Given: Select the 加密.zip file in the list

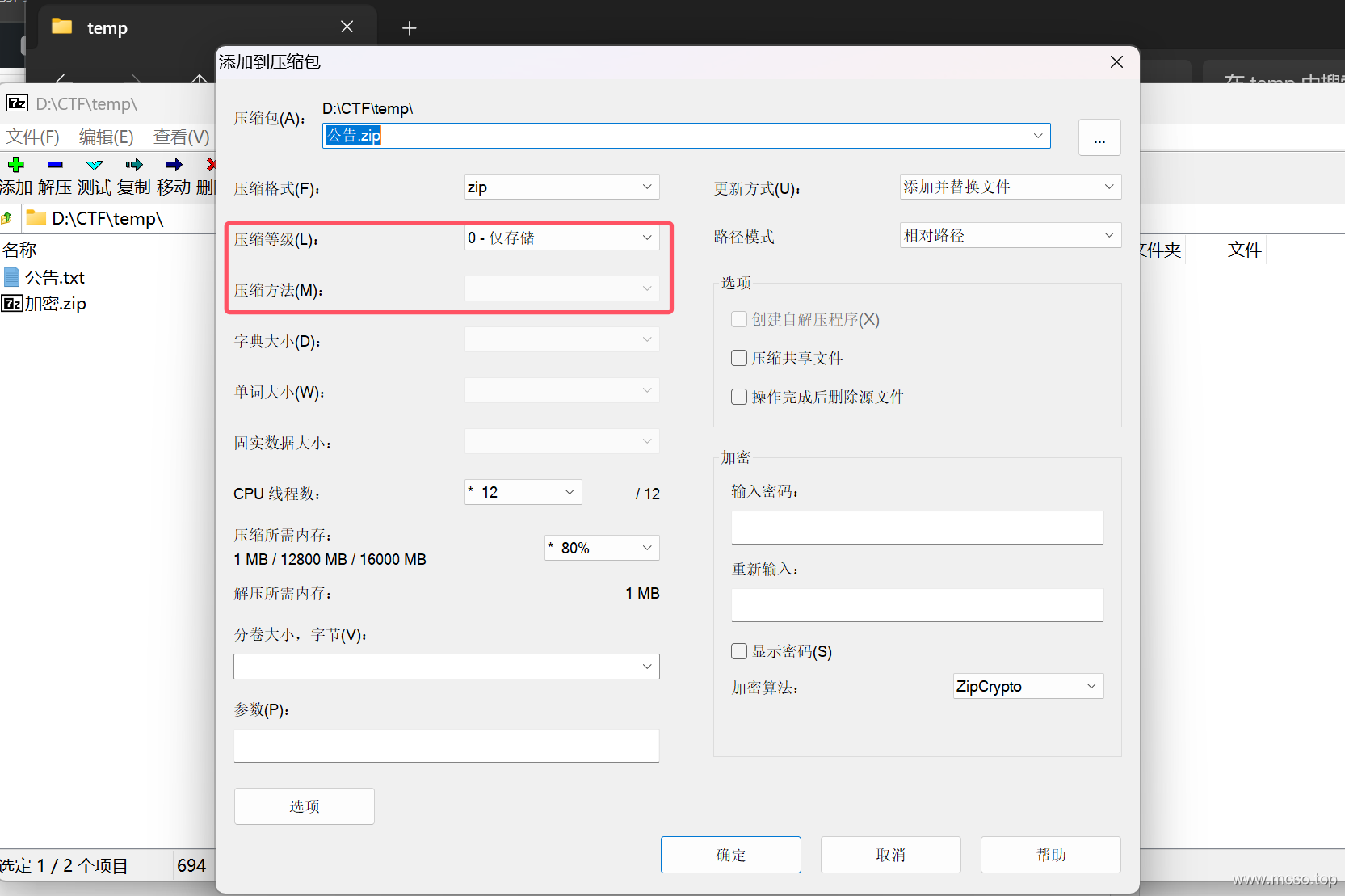Looking at the screenshot, I should click(x=44, y=304).
